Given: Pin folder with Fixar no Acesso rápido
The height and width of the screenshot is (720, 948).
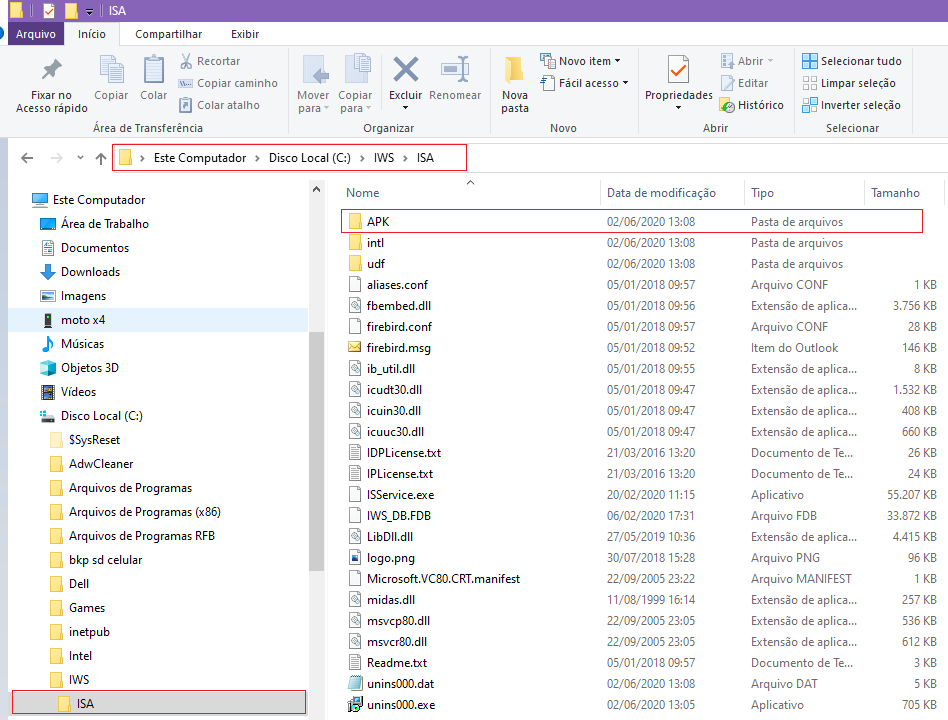Looking at the screenshot, I should 51,85.
